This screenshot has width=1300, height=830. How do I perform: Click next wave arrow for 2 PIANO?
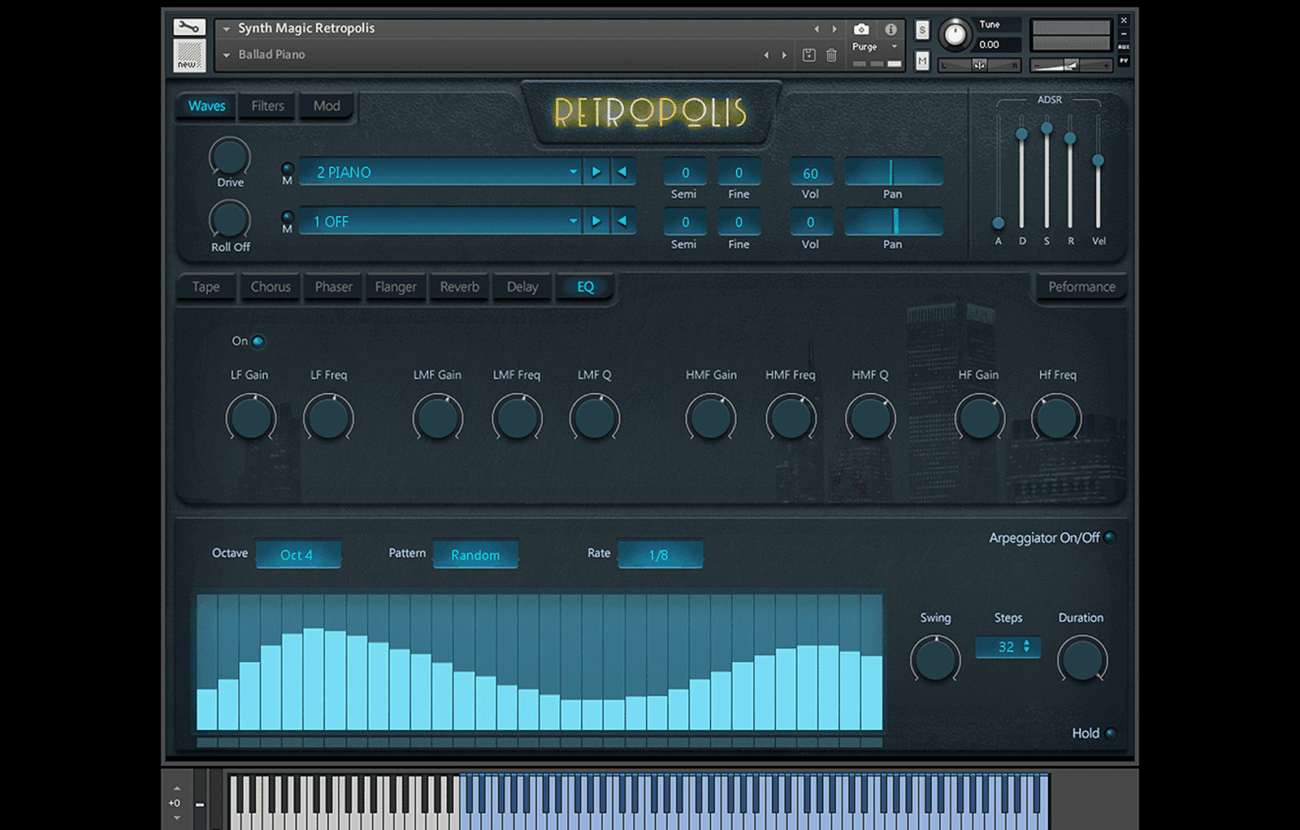pyautogui.click(x=596, y=172)
